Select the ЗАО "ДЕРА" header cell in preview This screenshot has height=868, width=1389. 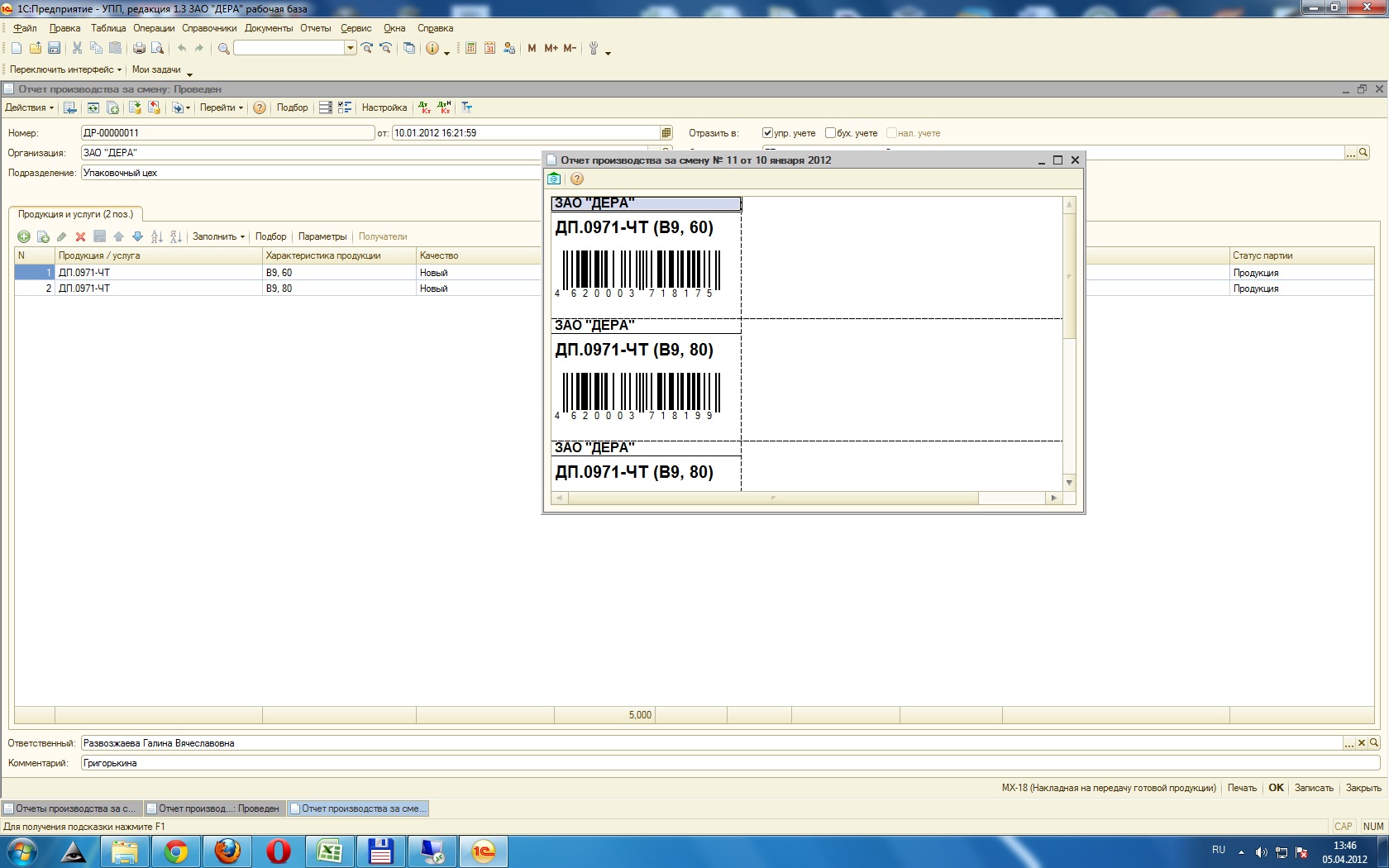pyautogui.click(x=646, y=203)
